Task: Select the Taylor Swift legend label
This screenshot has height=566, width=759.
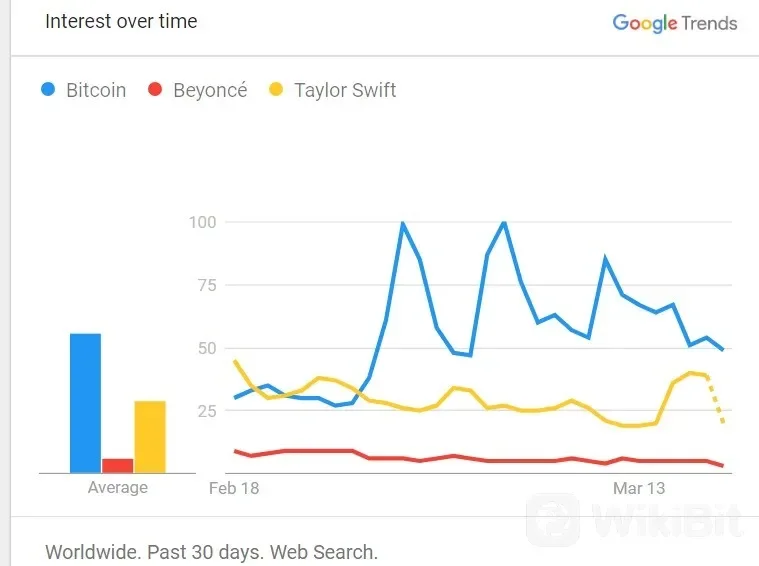Action: point(345,90)
